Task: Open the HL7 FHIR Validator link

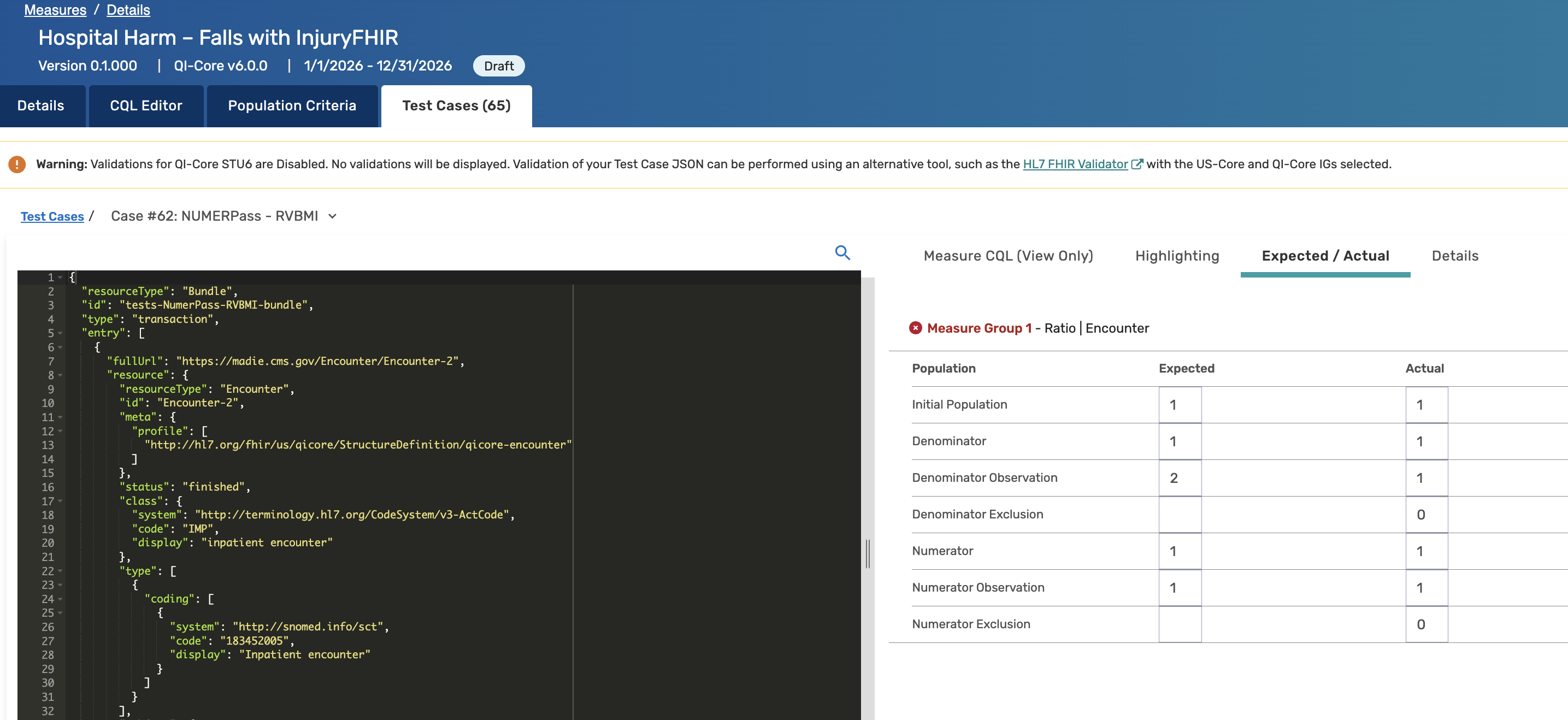Action: tap(1075, 164)
